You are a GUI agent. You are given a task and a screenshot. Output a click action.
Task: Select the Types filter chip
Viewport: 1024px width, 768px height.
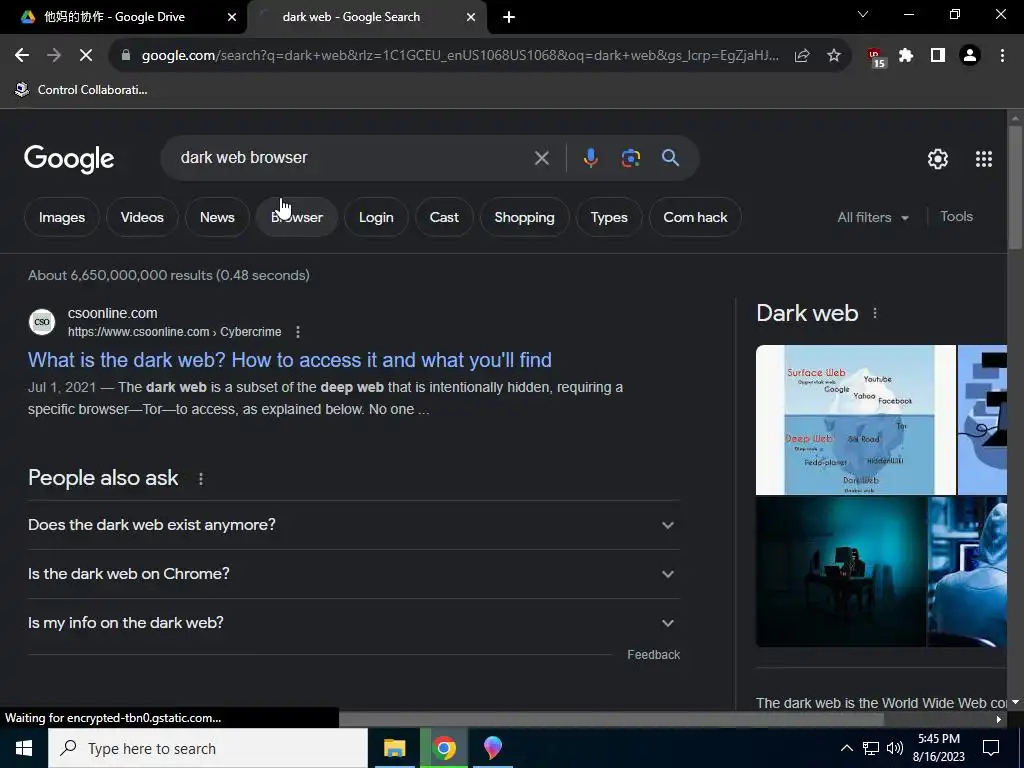tap(609, 217)
